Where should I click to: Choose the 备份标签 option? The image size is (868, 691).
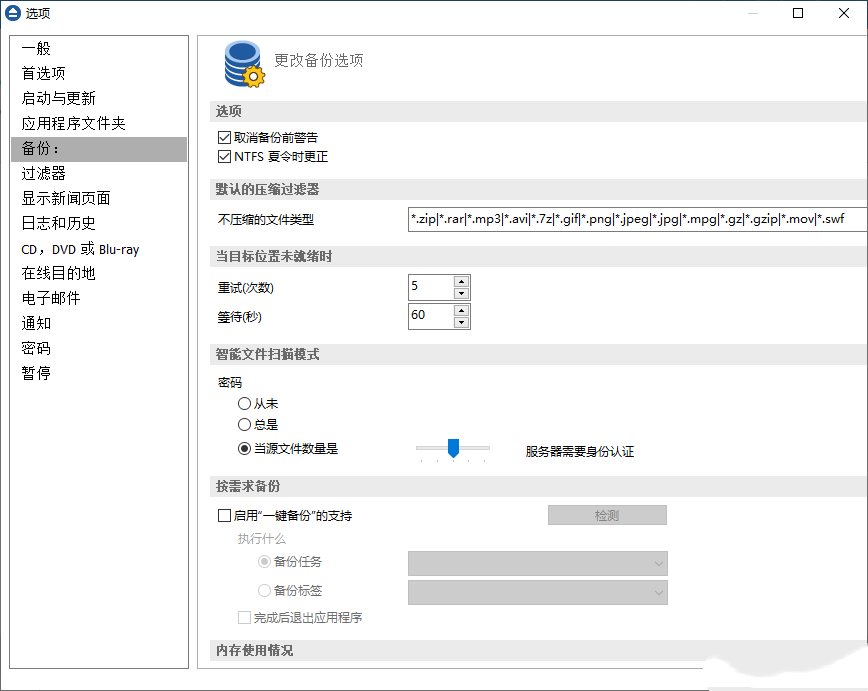261,590
